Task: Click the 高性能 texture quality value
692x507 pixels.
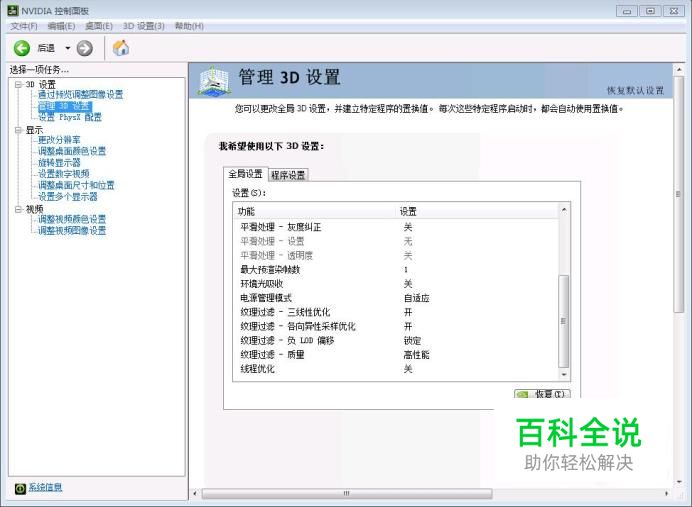Action: click(417, 355)
